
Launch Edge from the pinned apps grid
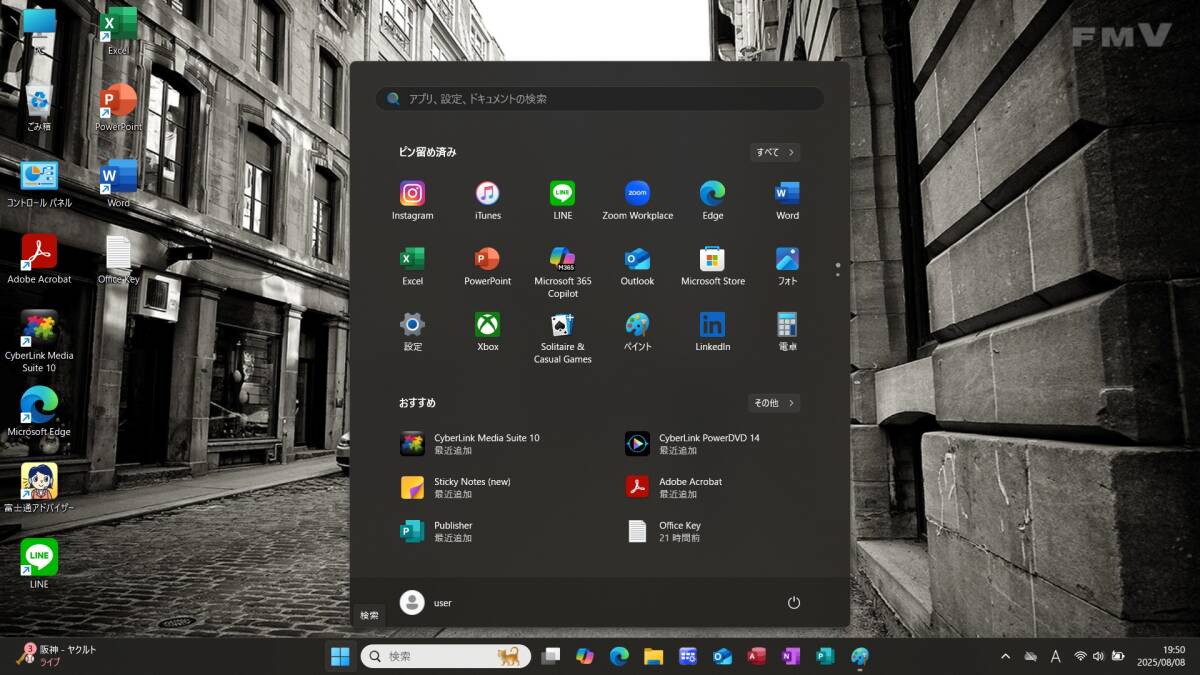pyautogui.click(x=712, y=201)
